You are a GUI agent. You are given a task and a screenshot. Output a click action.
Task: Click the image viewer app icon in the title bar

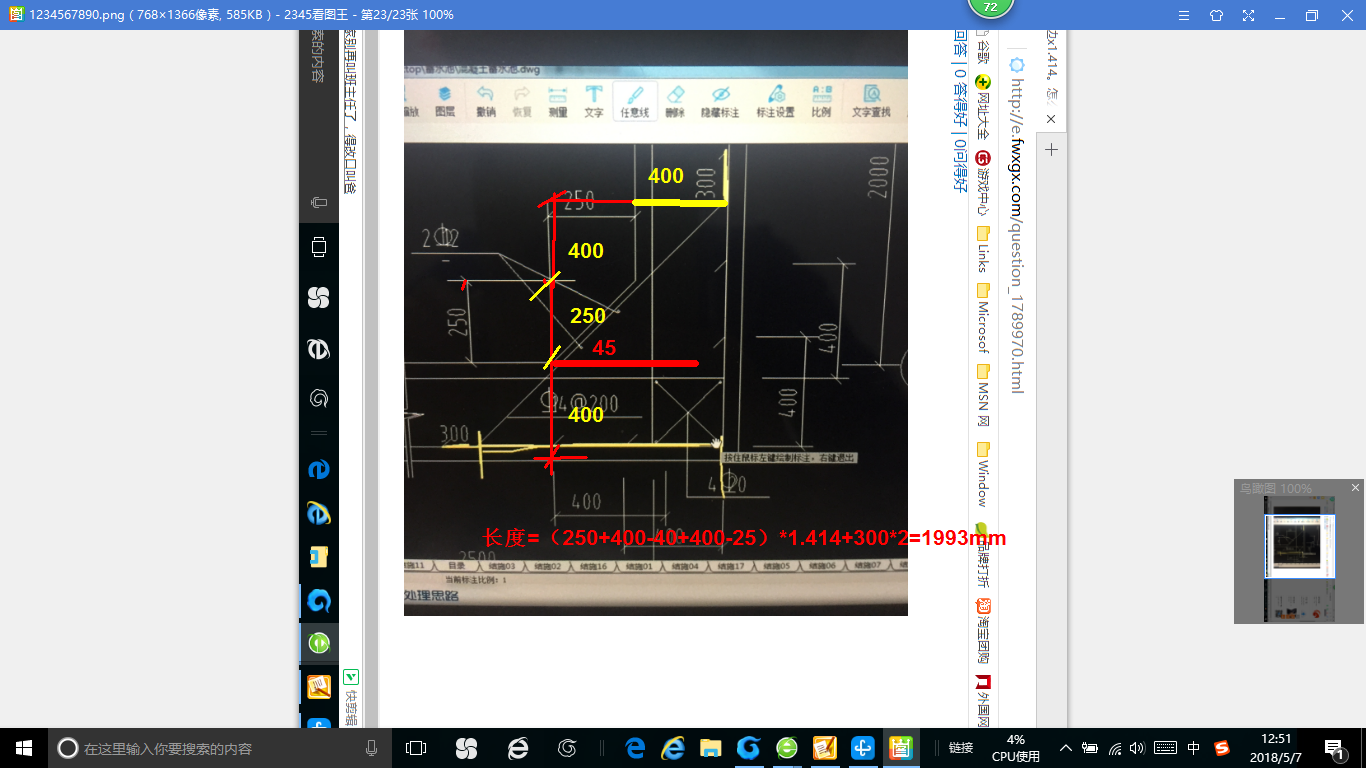click(x=16, y=15)
